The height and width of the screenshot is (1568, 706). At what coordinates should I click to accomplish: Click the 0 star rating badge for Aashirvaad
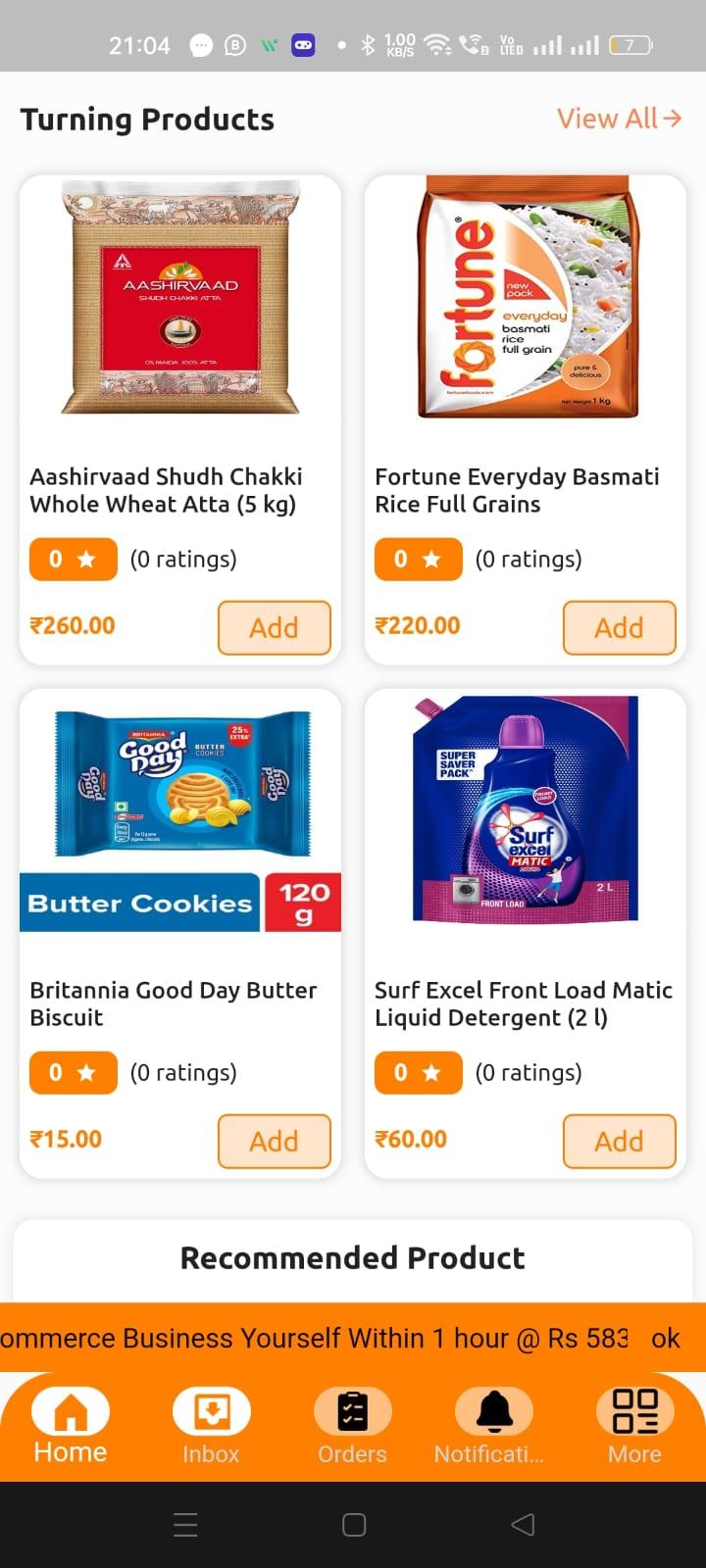(74, 560)
